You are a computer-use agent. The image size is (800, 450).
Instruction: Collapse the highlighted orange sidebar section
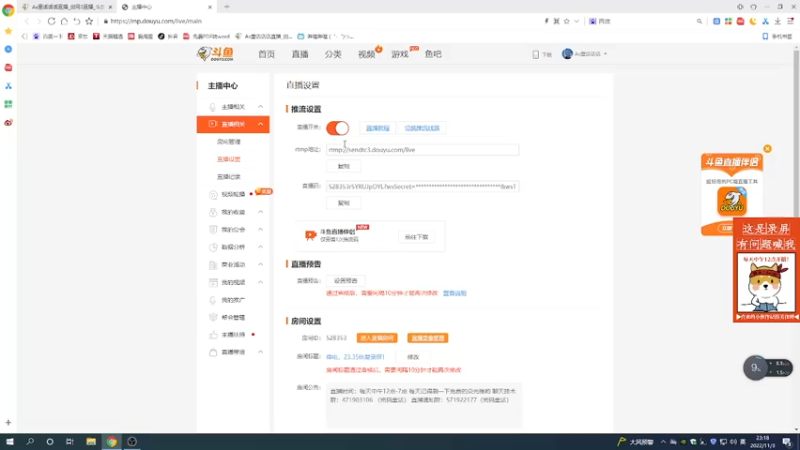233,124
